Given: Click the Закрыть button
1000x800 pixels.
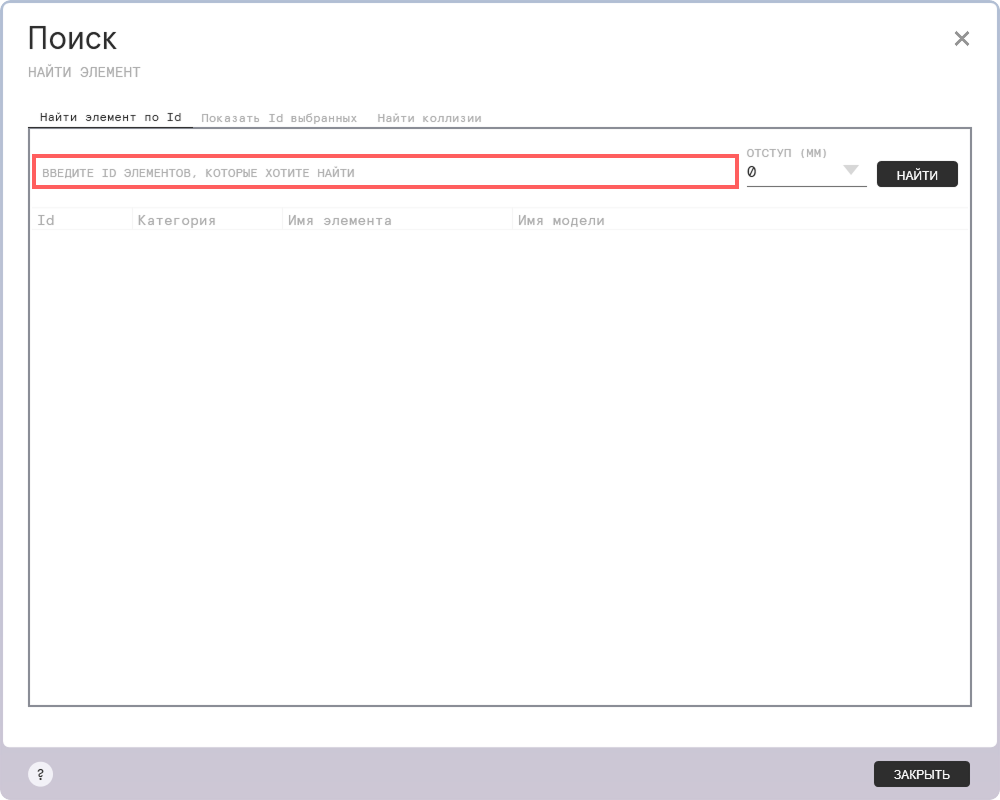Looking at the screenshot, I should [921, 774].
